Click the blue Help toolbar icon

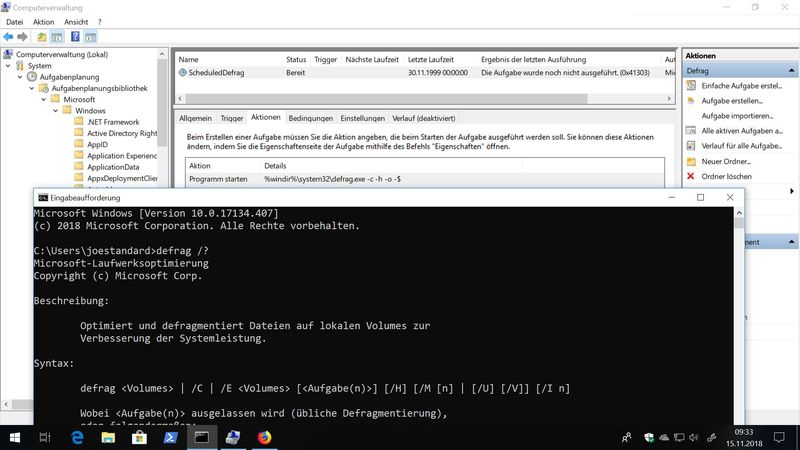[x=75, y=37]
